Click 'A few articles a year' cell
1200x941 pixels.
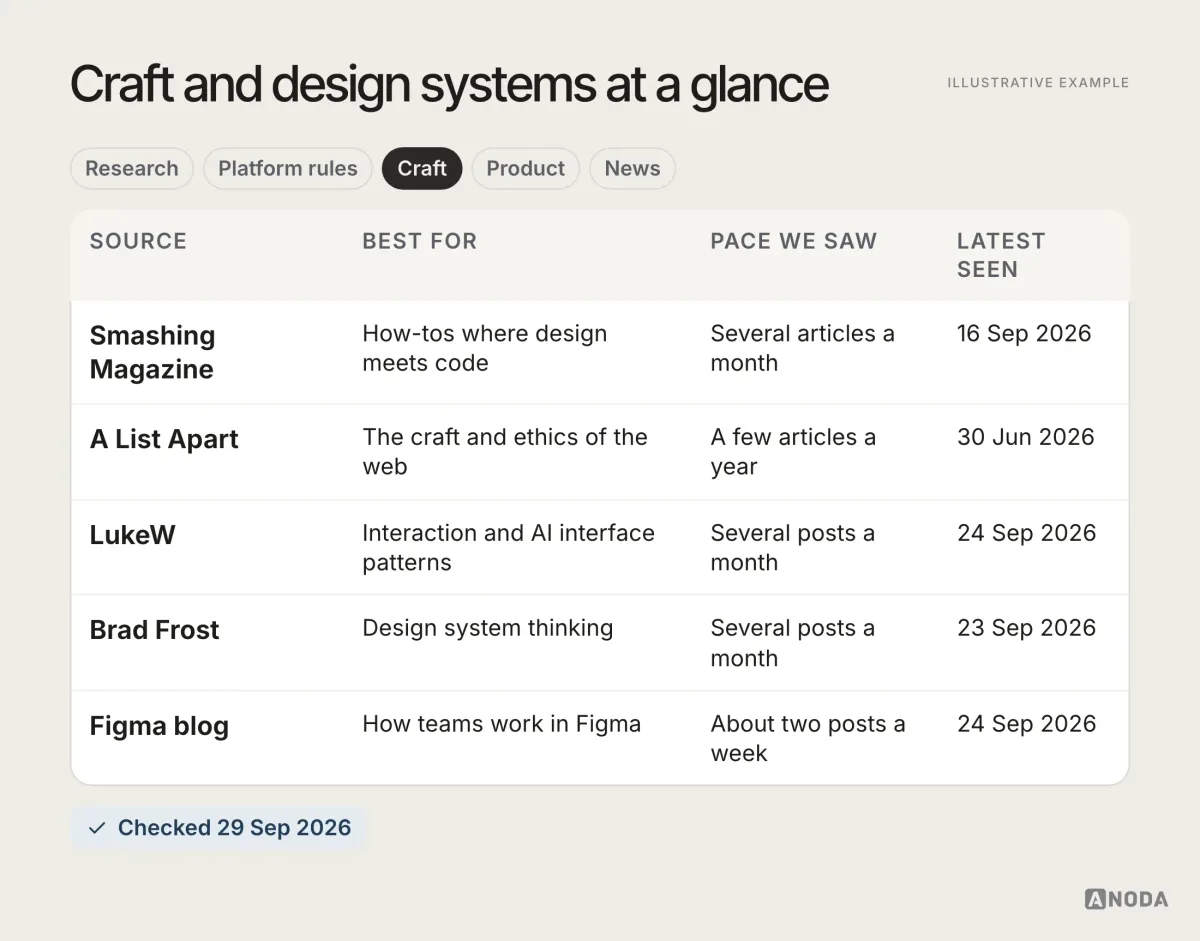coord(793,451)
